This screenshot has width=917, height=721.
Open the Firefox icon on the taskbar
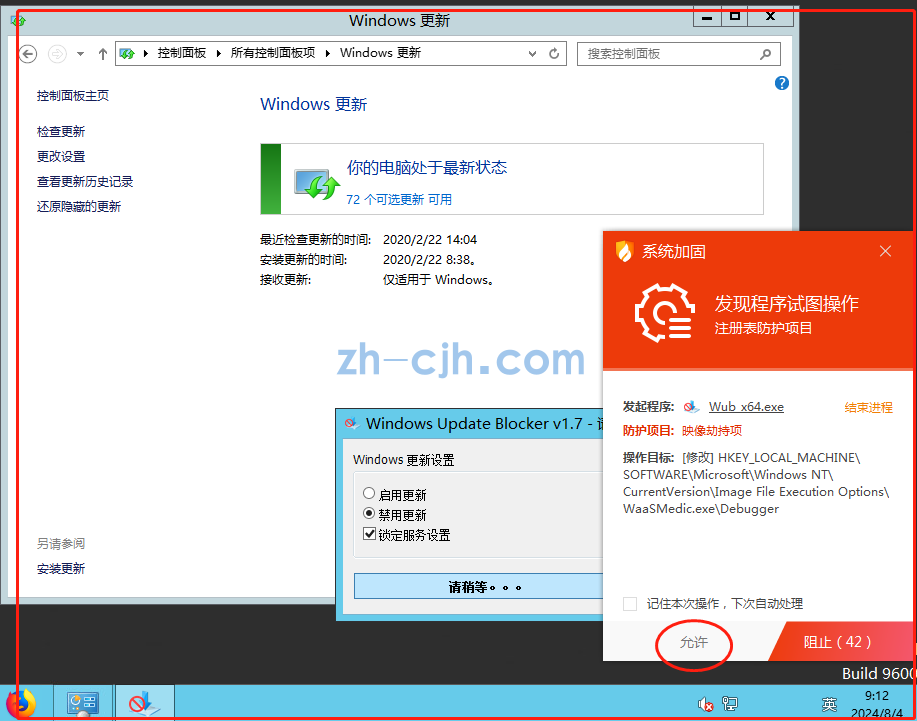click(x=21, y=703)
